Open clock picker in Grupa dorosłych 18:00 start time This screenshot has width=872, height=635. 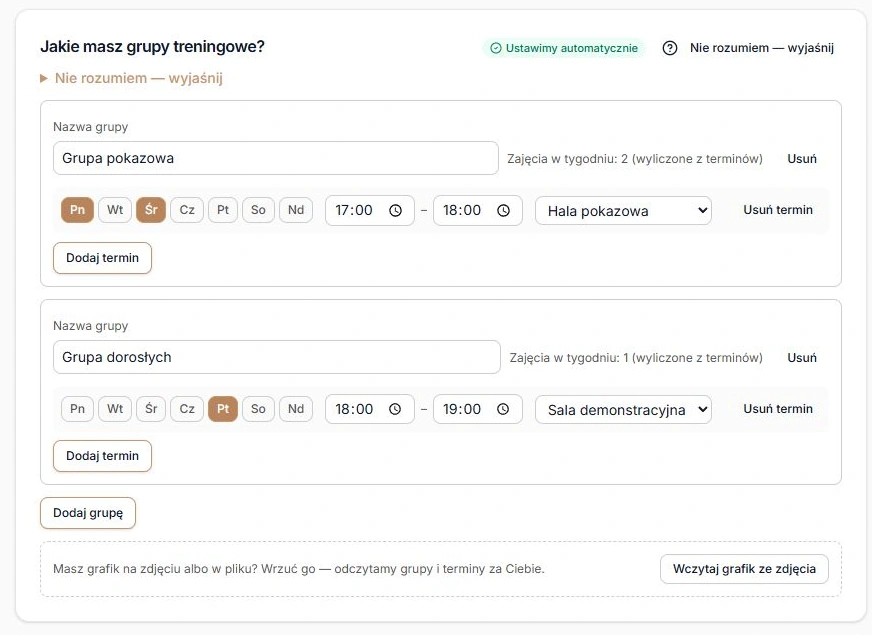click(x=395, y=409)
